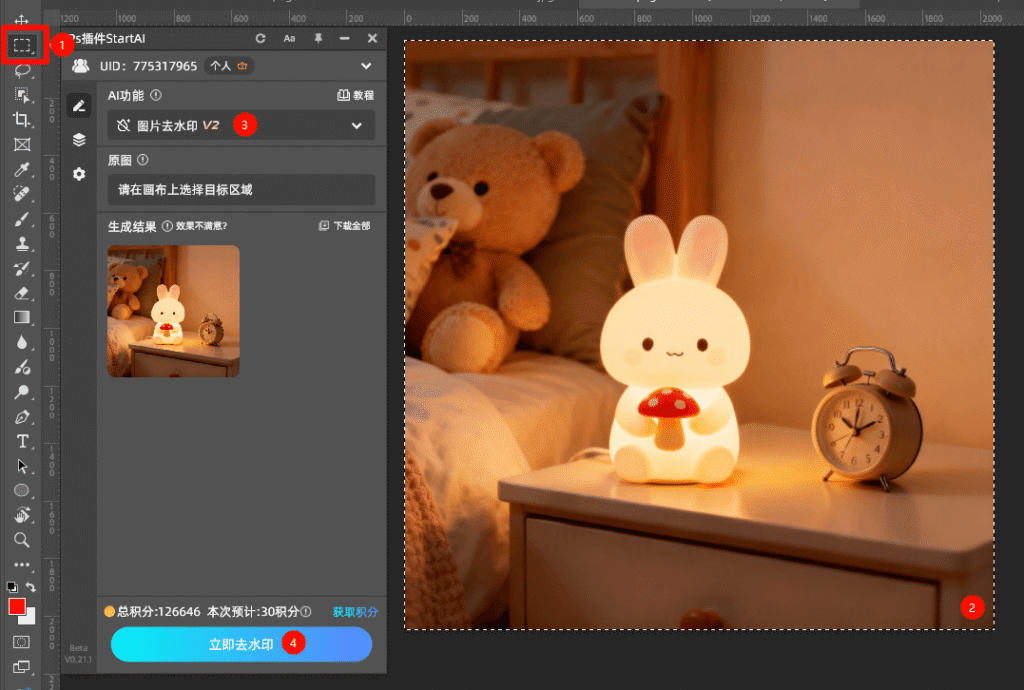Switch to the edit pencil sidebar tab
The image size is (1024, 690).
click(79, 106)
